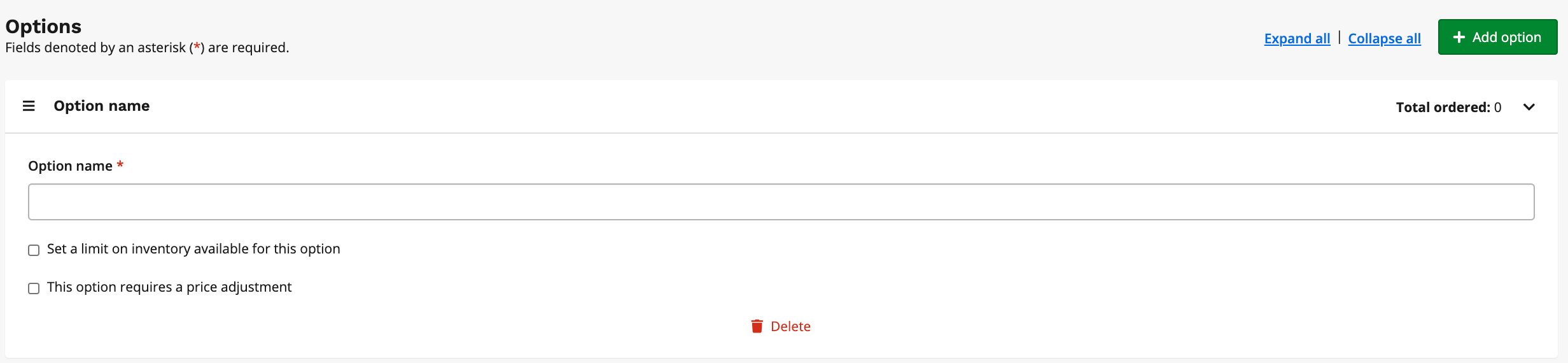Focus the Option name text input

[781, 202]
